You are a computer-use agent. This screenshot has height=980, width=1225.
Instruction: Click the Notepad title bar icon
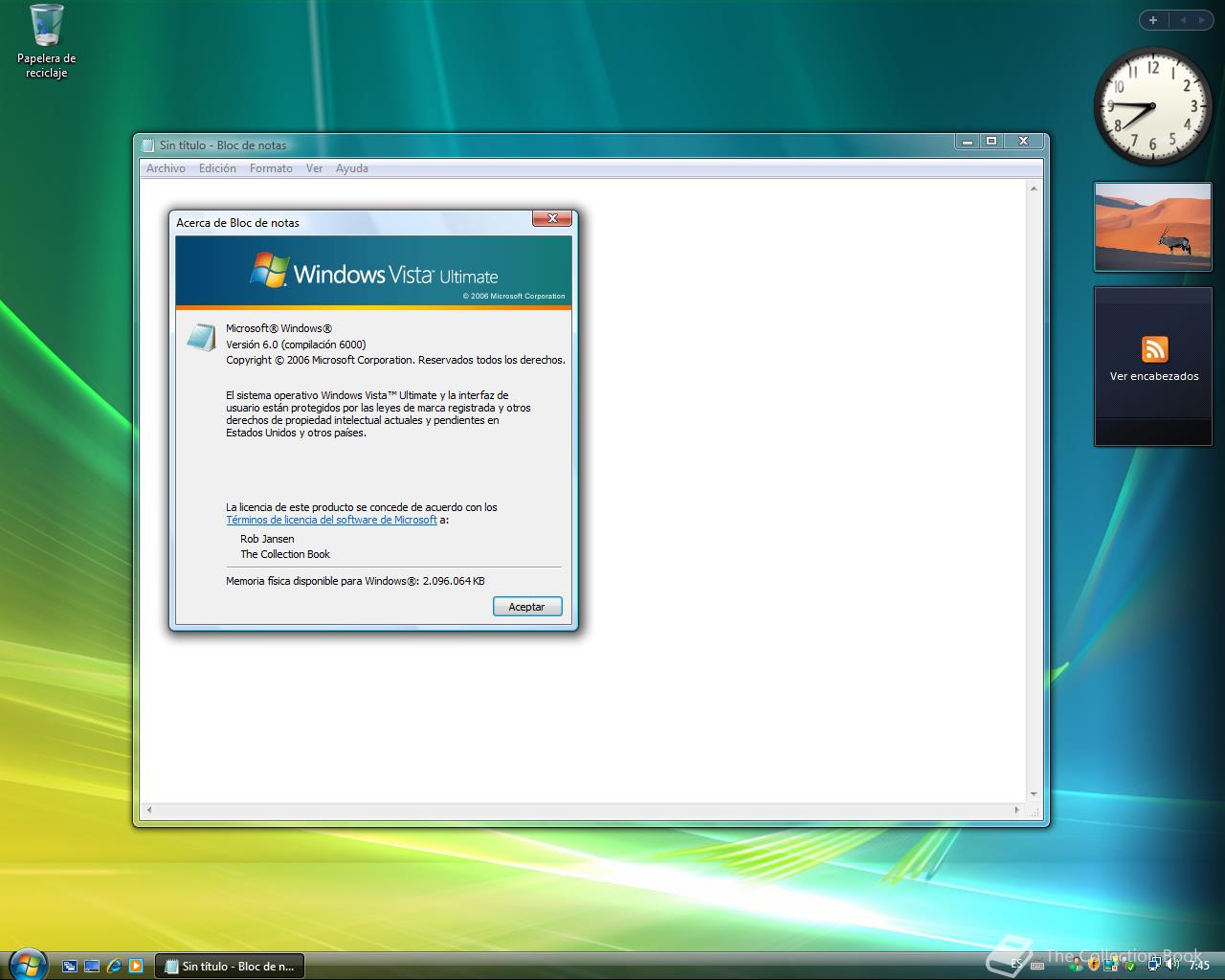(x=147, y=145)
